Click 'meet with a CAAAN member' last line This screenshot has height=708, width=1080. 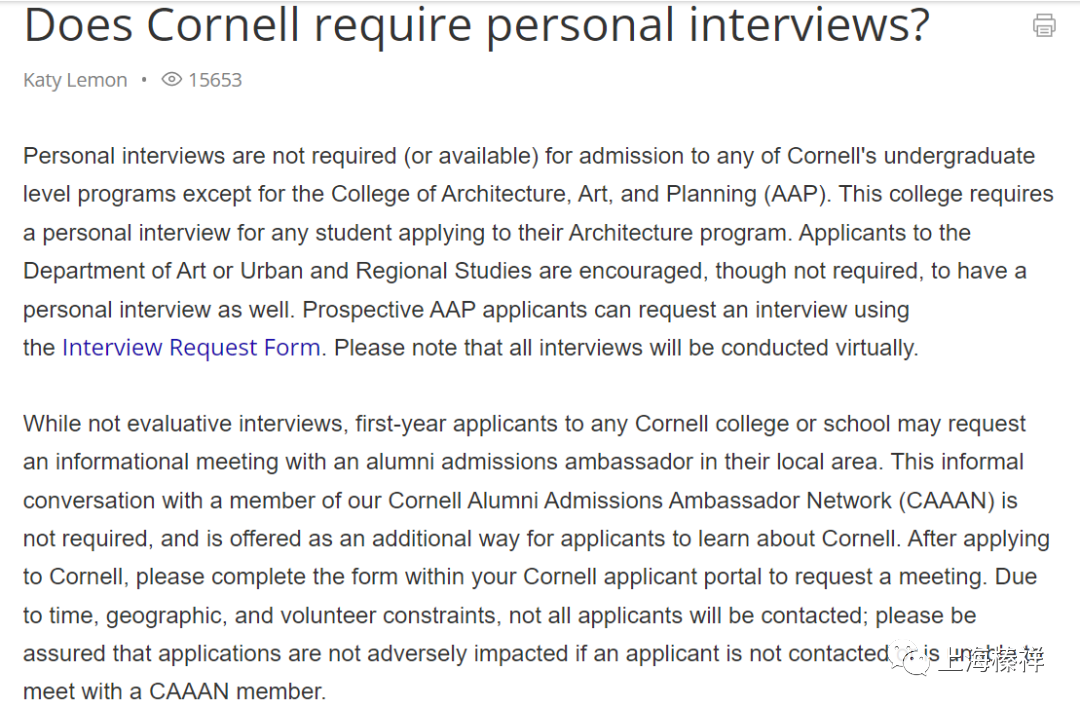click(x=173, y=691)
